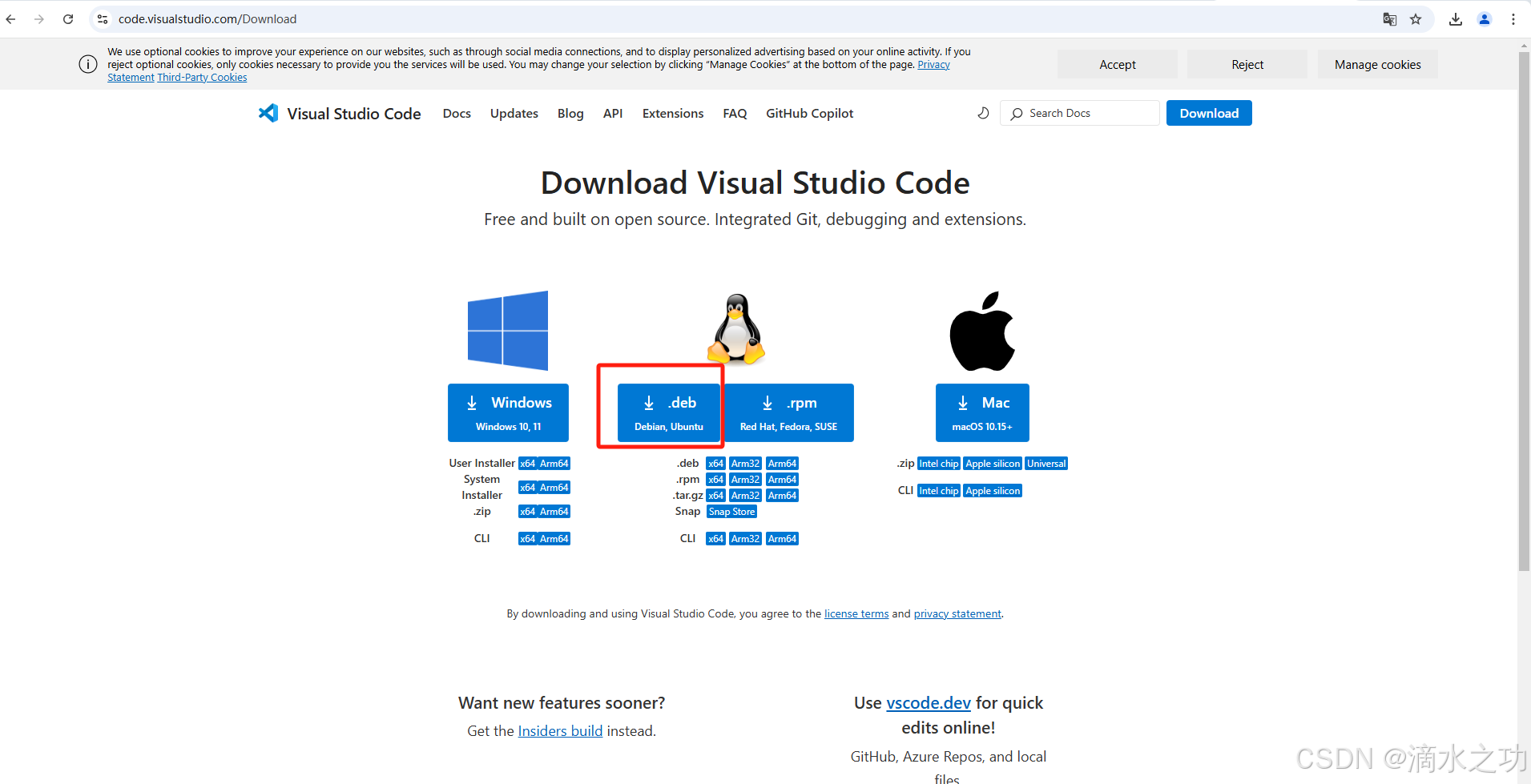Image resolution: width=1531 pixels, height=784 pixels.
Task: Open the Blog menu item
Action: point(570,114)
